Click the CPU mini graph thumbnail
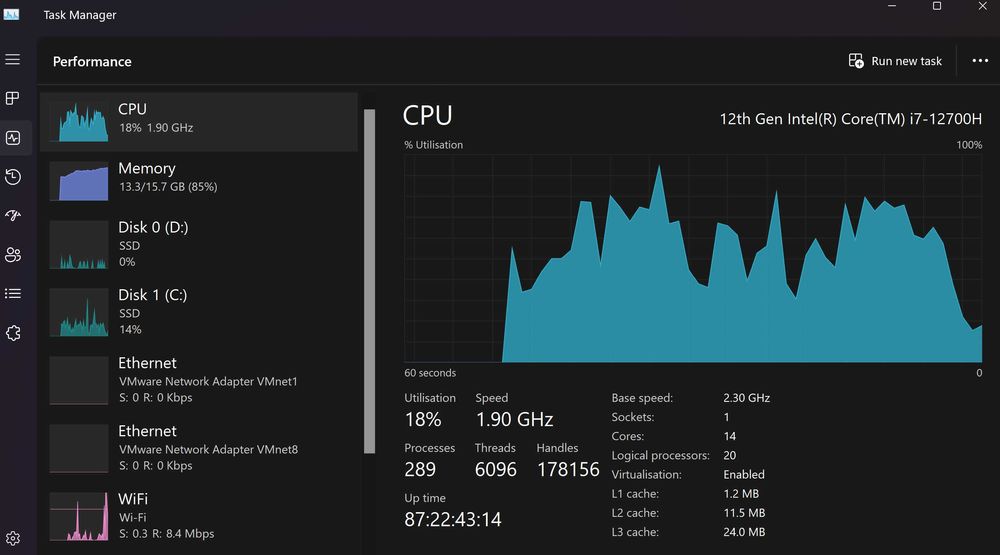Viewport: 1000px width, 555px height. (x=79, y=122)
